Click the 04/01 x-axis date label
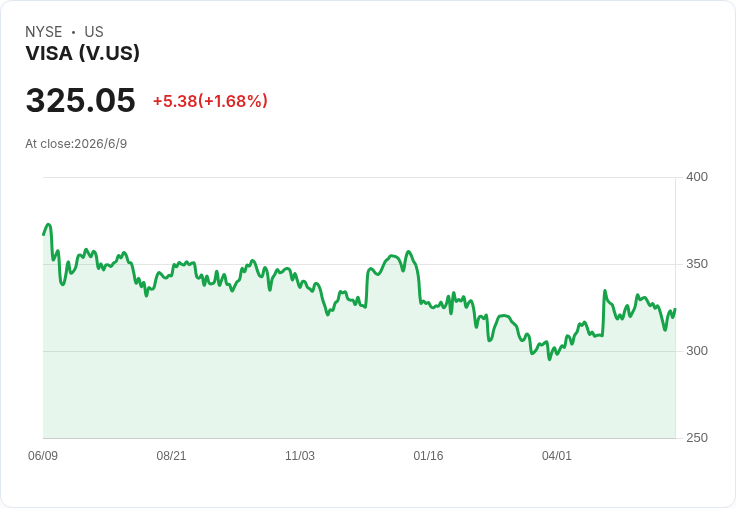 pos(557,455)
